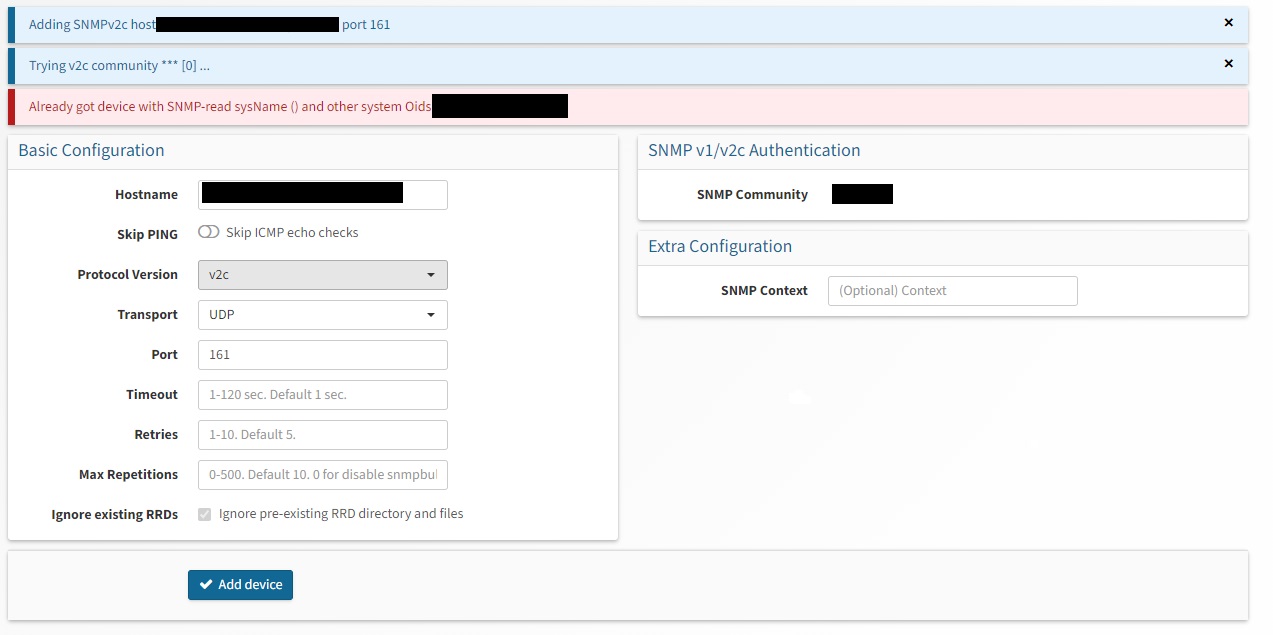Screen dimensions: 1273x635
Task: Click the red "Already got device" error message
Action: click(230, 107)
